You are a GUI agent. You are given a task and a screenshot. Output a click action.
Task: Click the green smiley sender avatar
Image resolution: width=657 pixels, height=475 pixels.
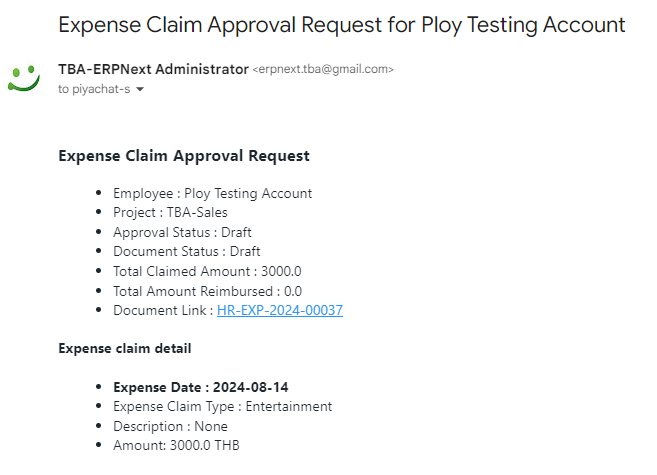coord(24,78)
